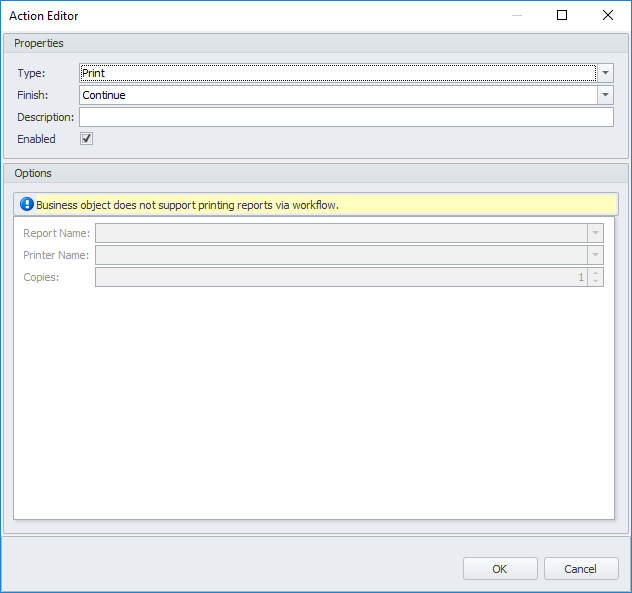
Task: Open the Printer Name dropdown arrow
Action: 595,255
